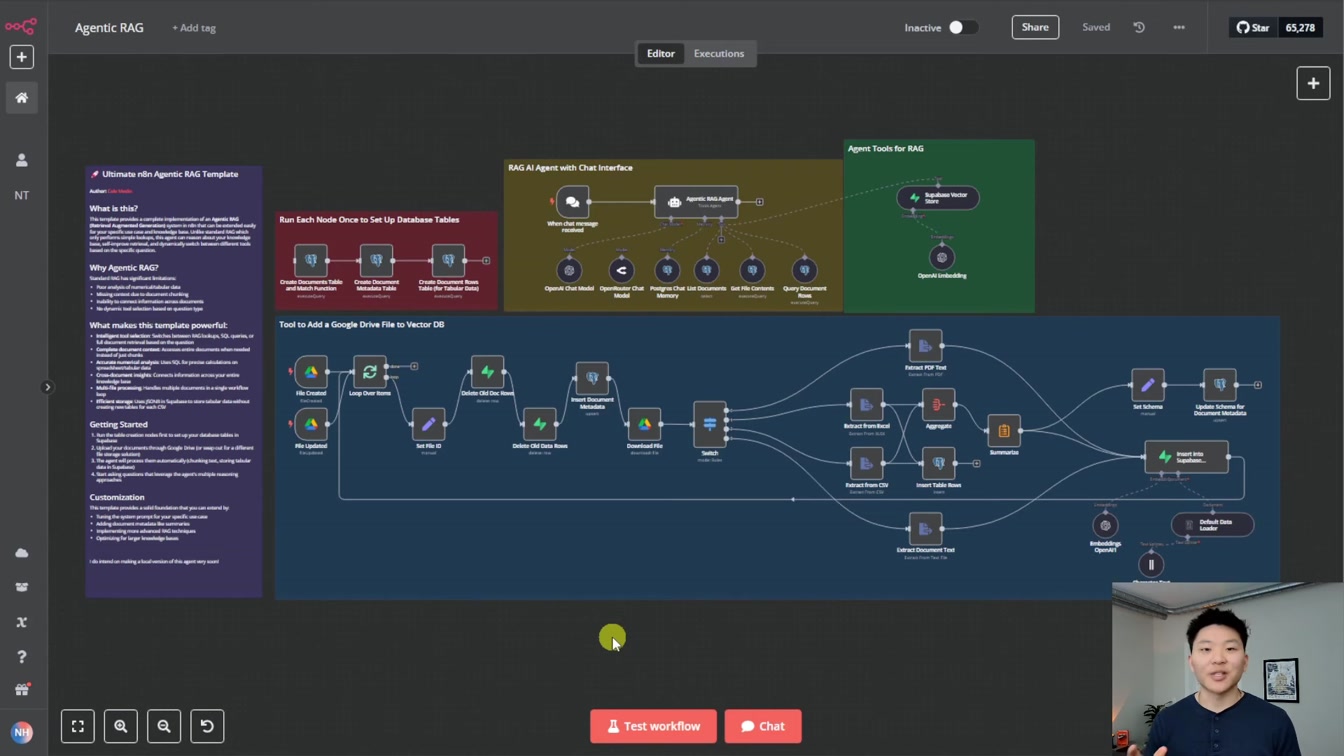Open workflow history clock icon
Viewport: 1344px width, 756px height.
[1139, 27]
